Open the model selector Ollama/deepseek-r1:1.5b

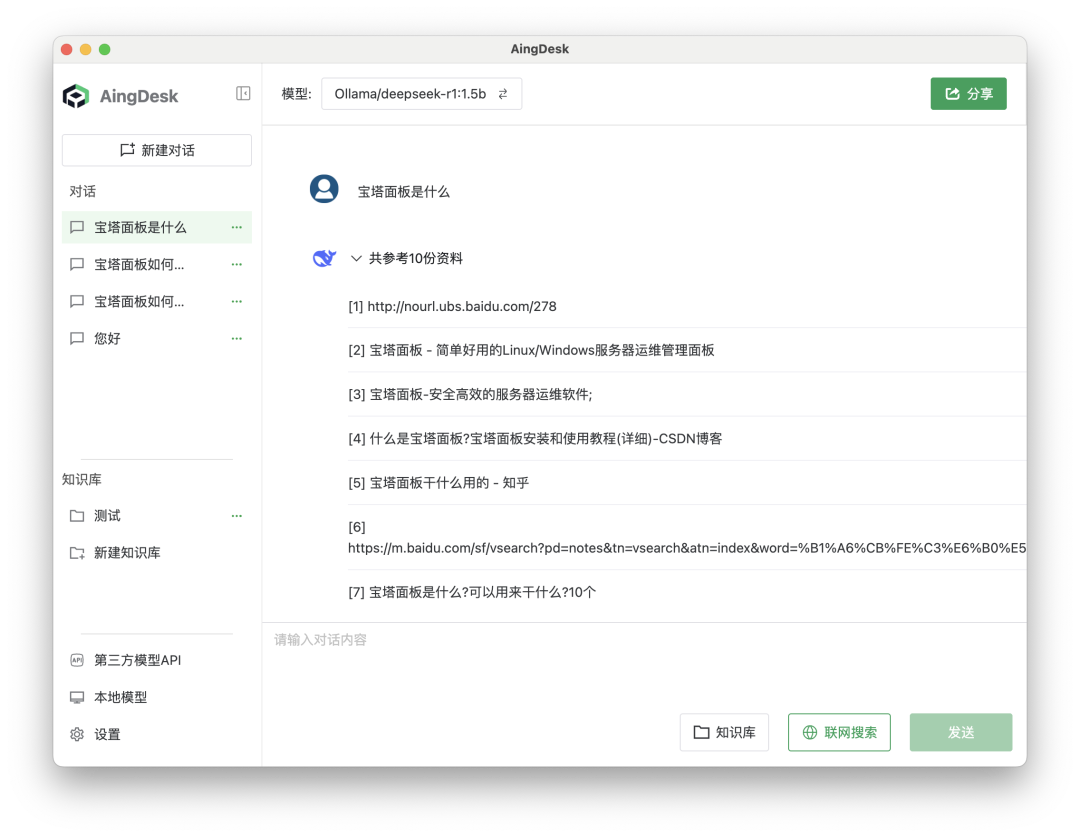pos(421,94)
